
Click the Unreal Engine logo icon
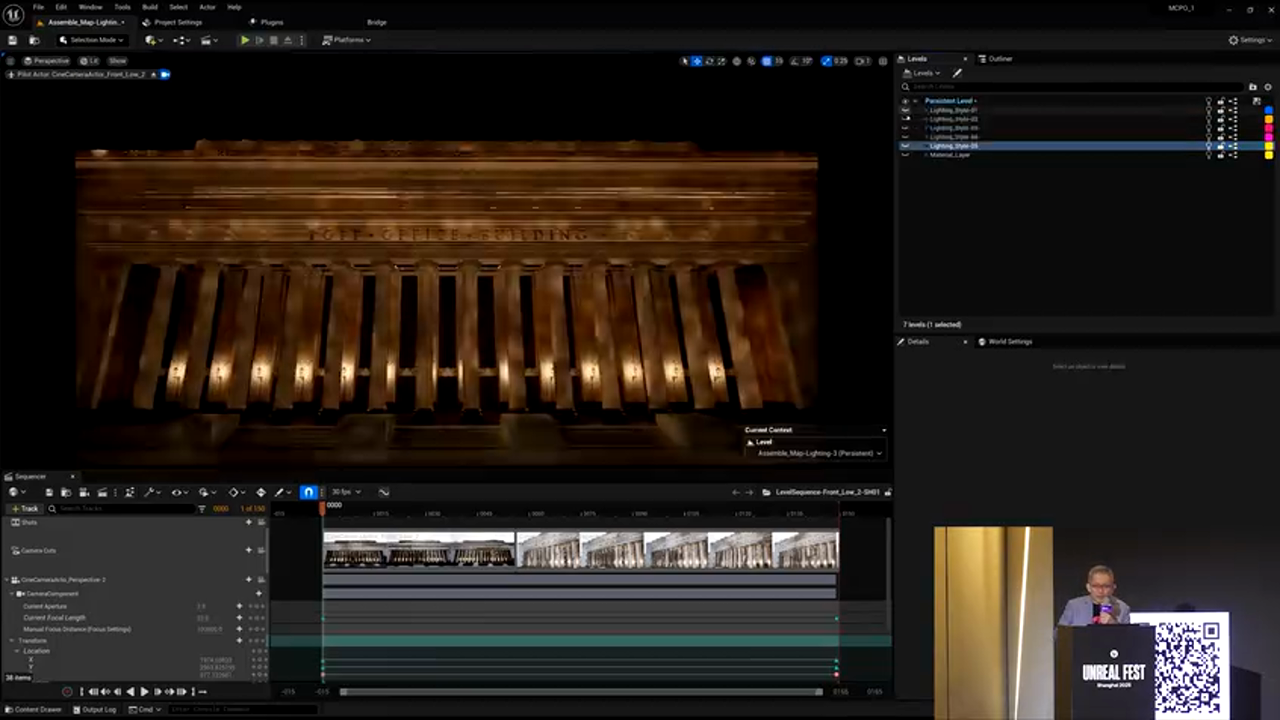pos(14,14)
